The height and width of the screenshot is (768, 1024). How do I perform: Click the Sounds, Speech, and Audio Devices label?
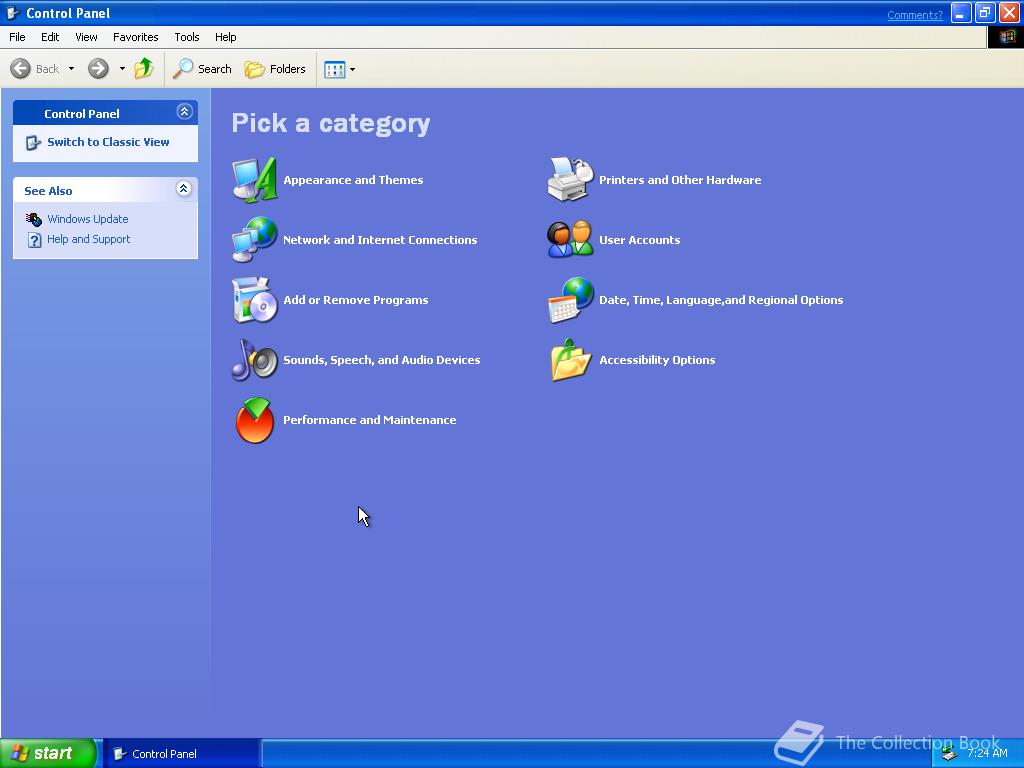coord(381,360)
